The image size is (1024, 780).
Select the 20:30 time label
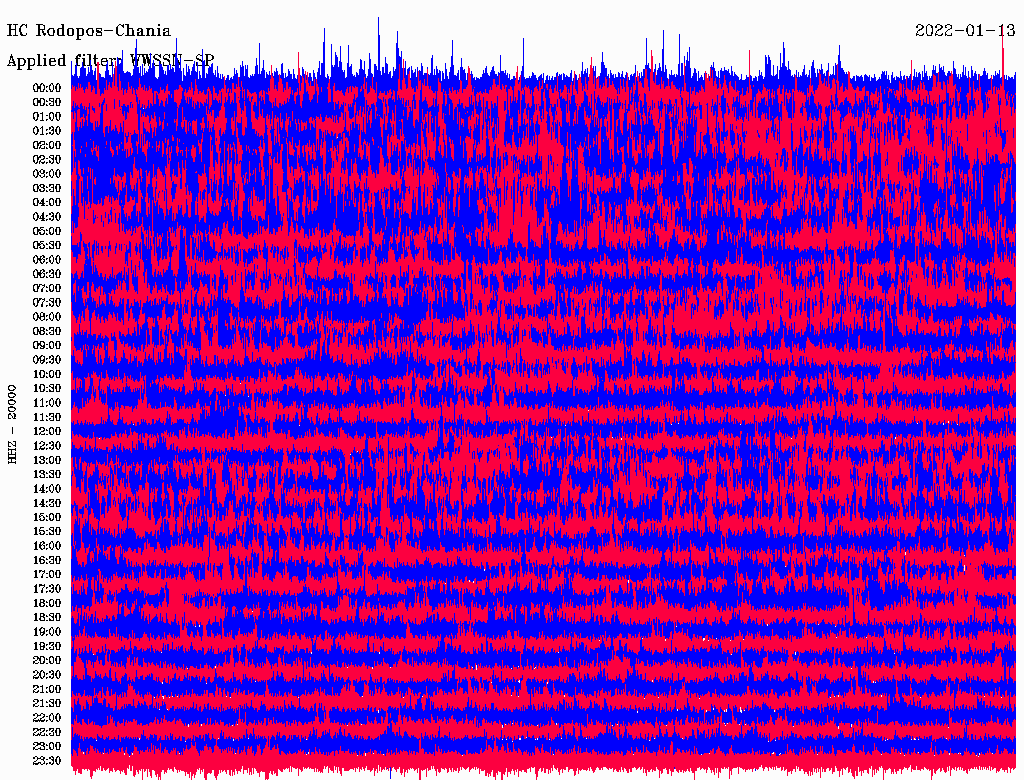point(47,675)
